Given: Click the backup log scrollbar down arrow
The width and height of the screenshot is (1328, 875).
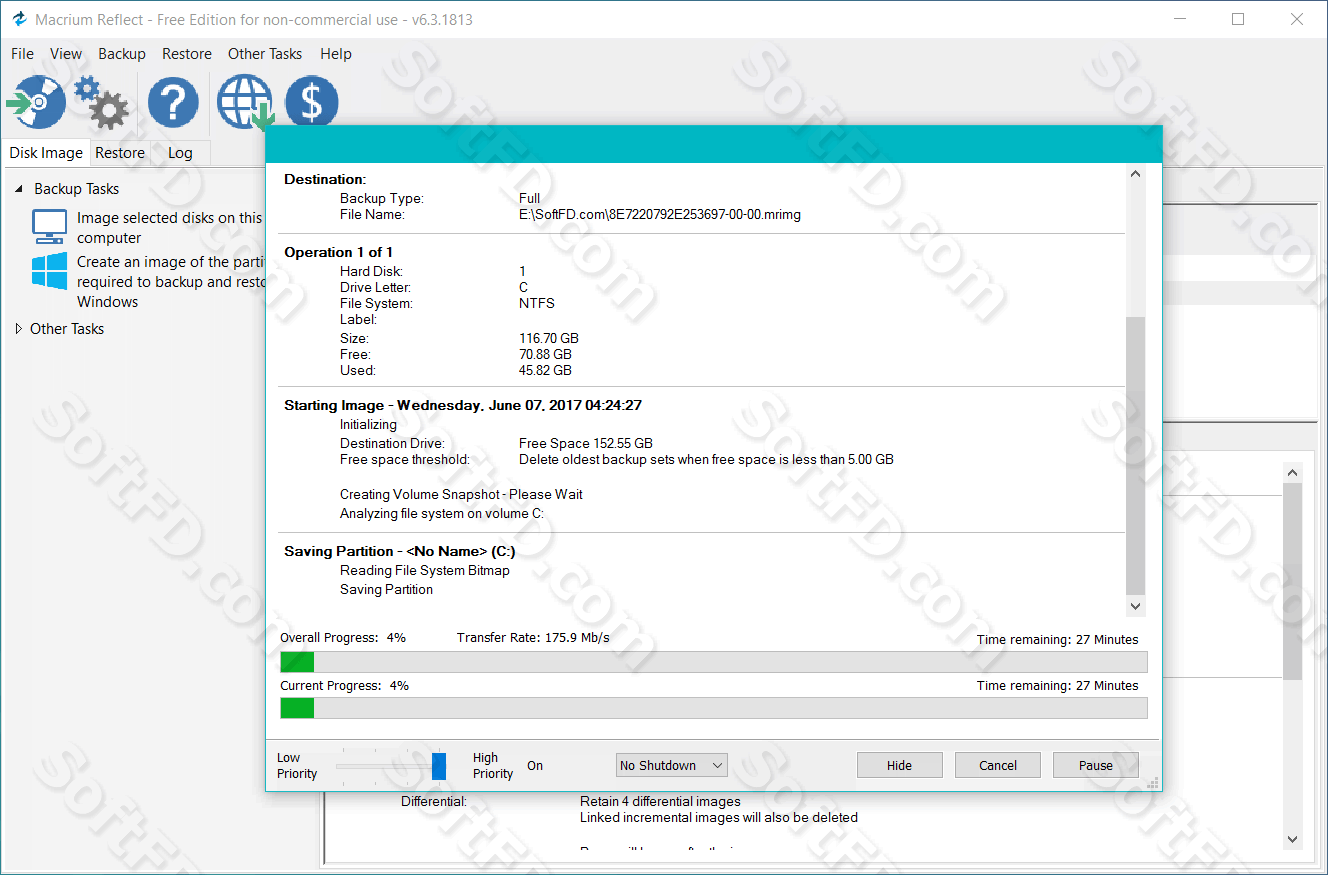Looking at the screenshot, I should [1135, 606].
